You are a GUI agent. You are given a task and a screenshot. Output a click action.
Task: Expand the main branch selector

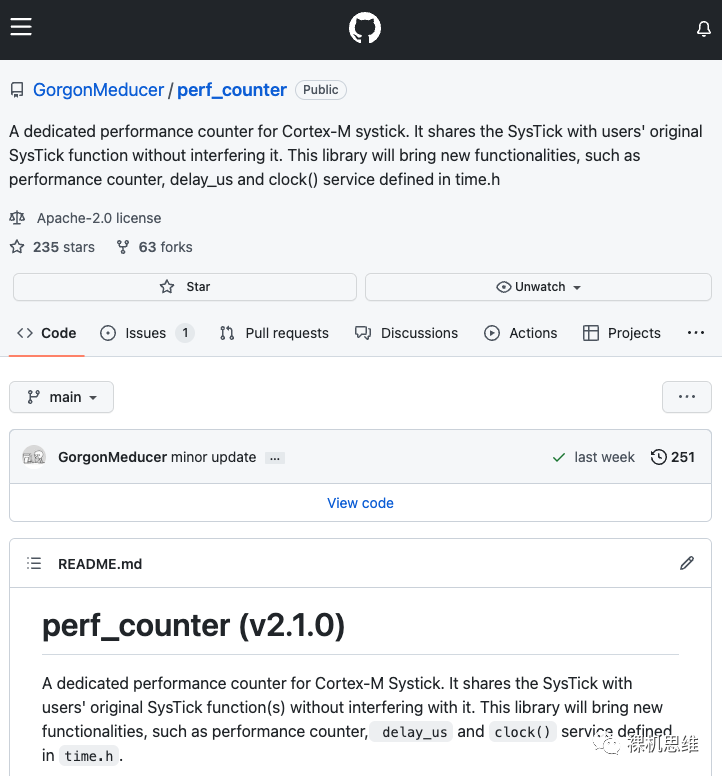(62, 397)
